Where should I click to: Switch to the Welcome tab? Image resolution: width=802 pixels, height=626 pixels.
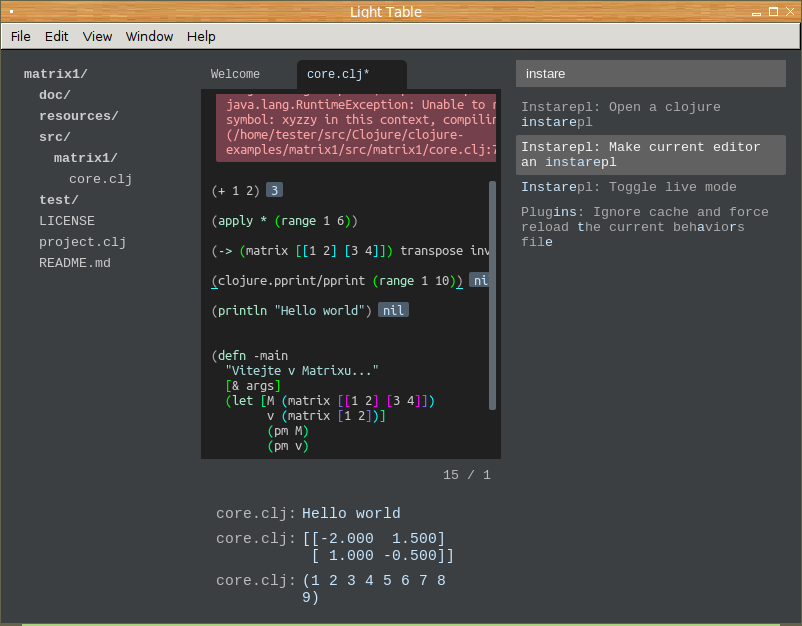pos(235,74)
